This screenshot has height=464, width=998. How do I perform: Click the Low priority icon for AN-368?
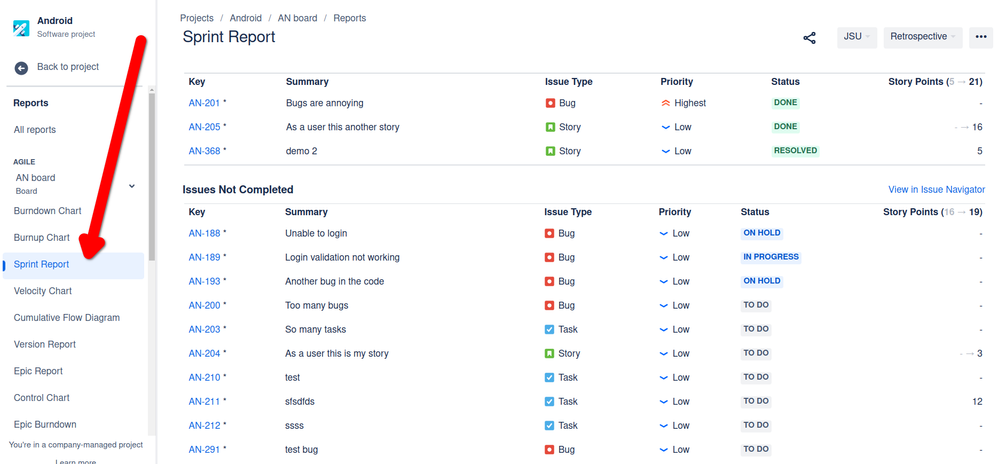click(666, 151)
